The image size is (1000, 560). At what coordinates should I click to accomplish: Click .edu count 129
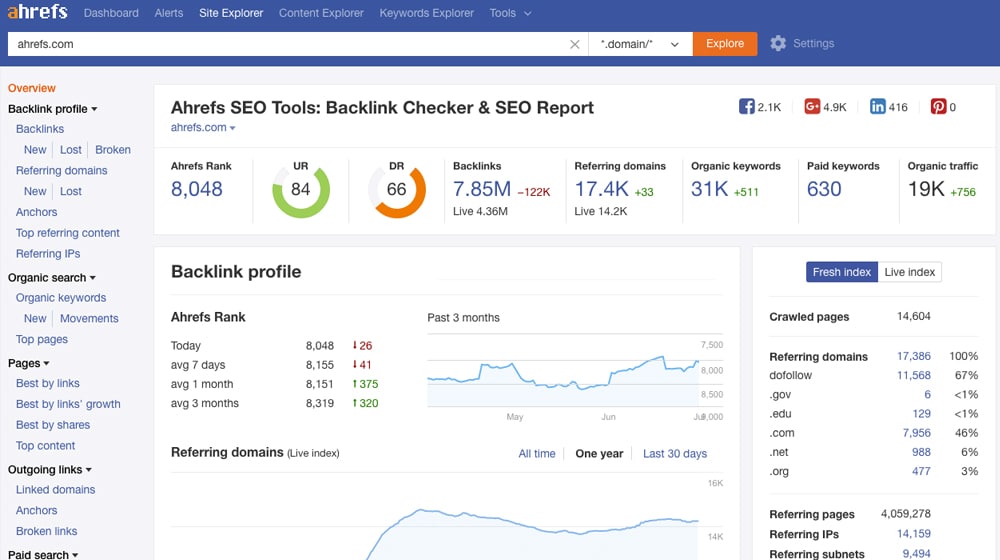coord(921,414)
